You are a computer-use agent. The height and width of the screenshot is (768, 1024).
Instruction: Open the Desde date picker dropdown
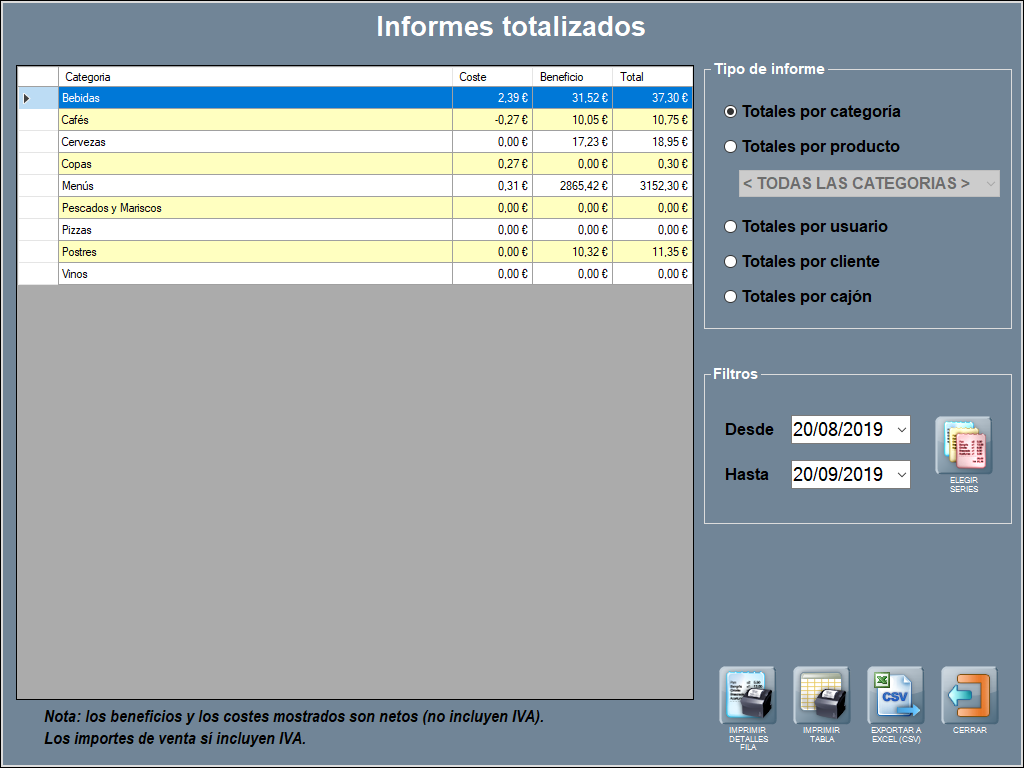point(901,430)
